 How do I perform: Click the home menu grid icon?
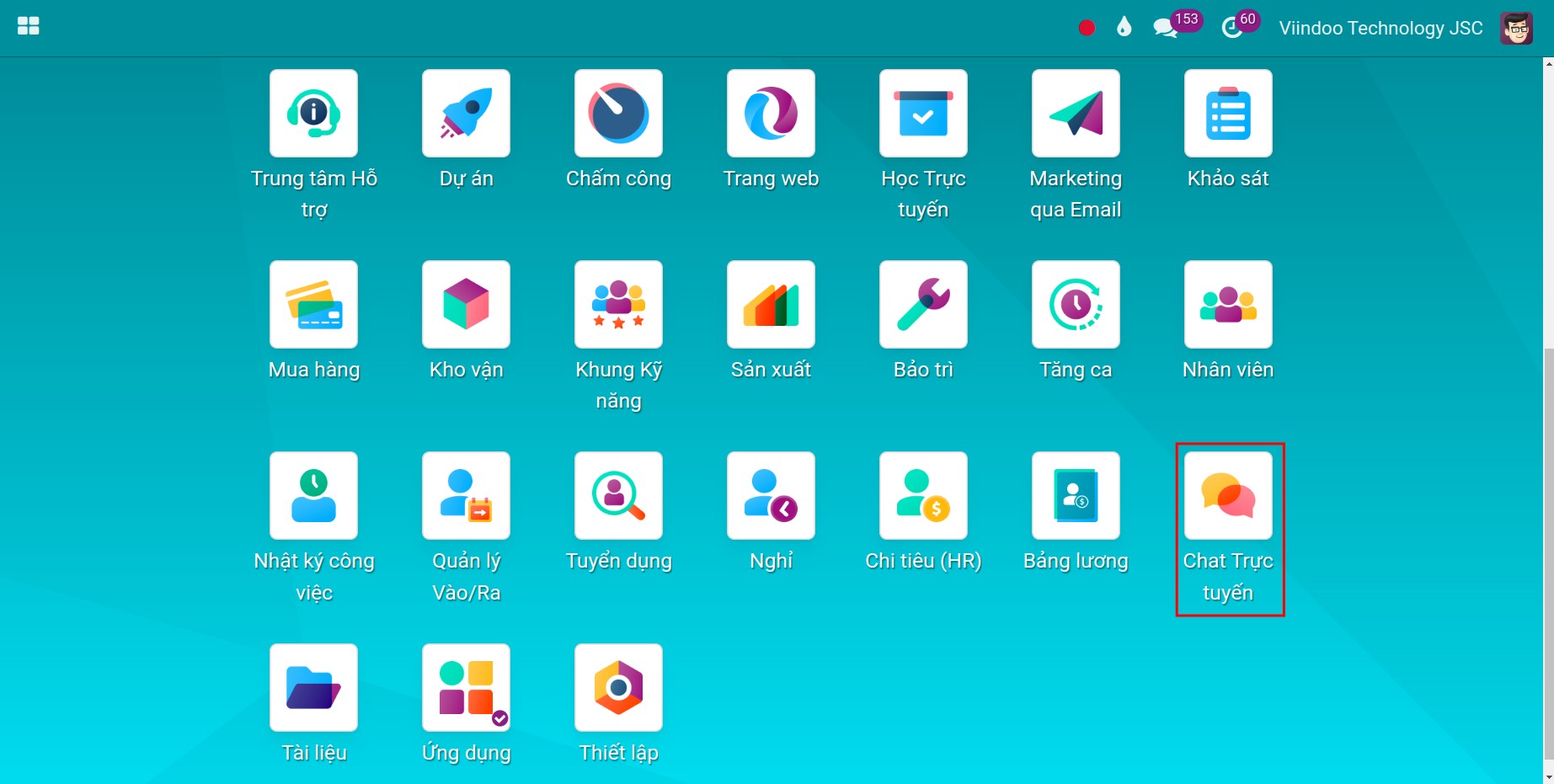click(29, 26)
